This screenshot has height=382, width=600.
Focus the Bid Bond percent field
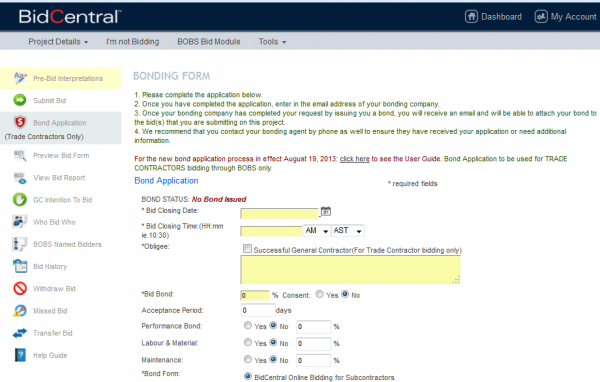coord(255,295)
